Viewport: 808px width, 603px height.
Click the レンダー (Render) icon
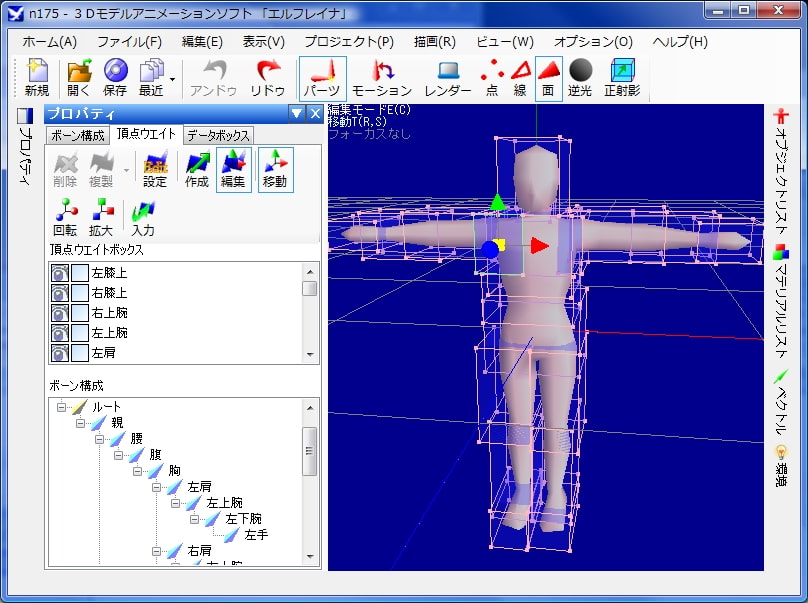pos(447,78)
